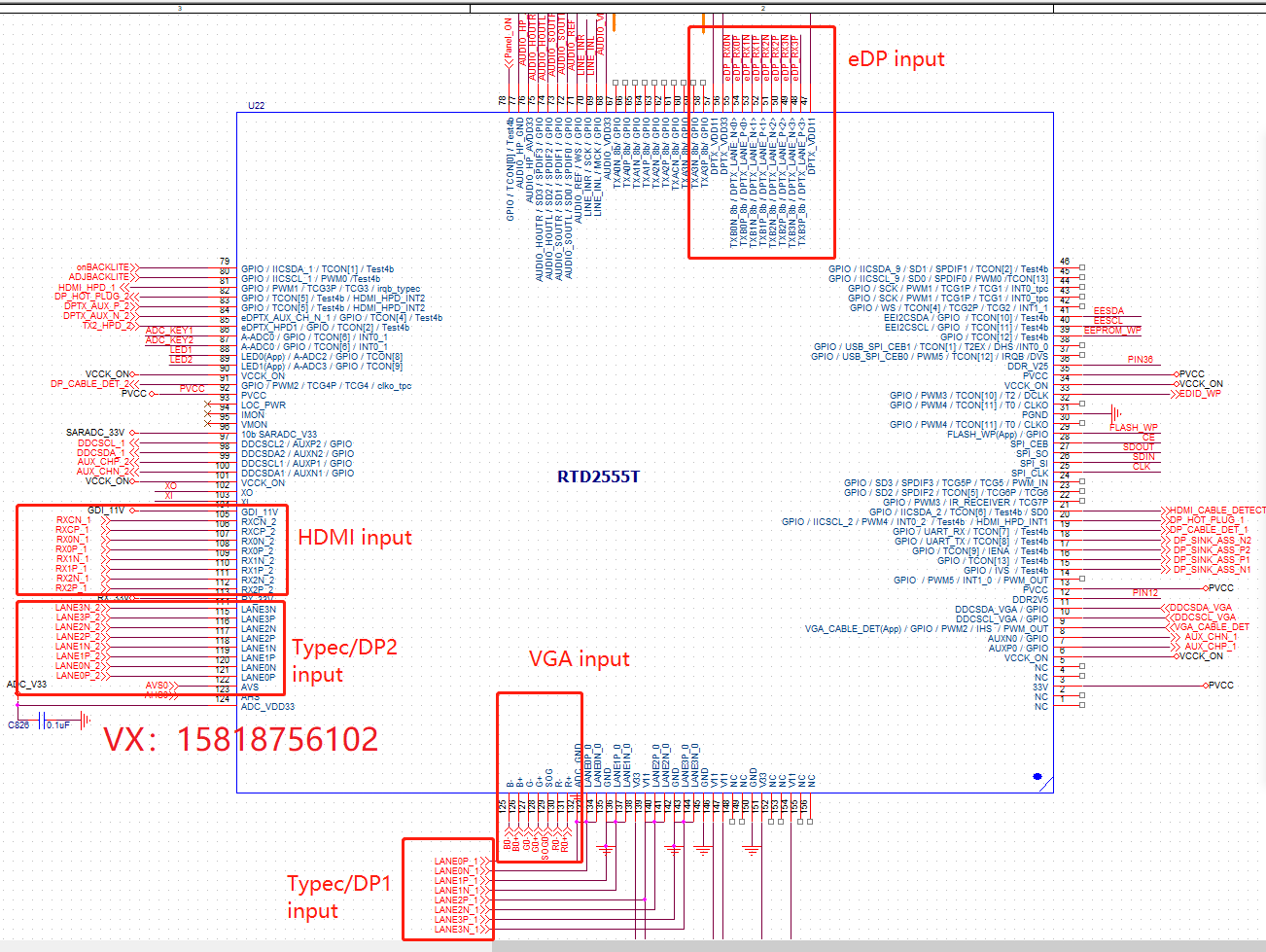Select the EEPROM_WP net label
1266x952 pixels.
pos(1112,332)
